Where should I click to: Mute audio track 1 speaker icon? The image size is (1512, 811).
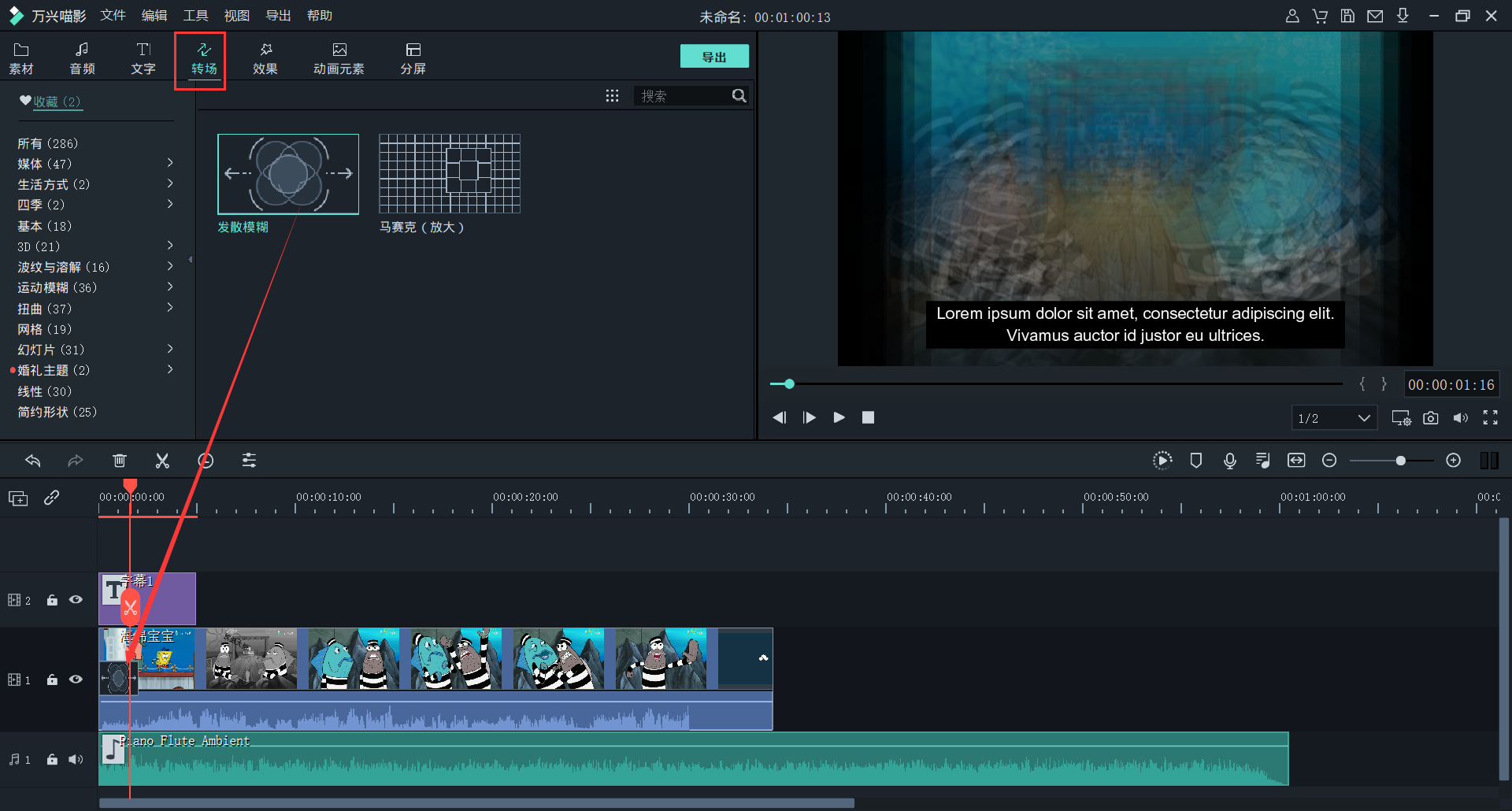(x=76, y=760)
